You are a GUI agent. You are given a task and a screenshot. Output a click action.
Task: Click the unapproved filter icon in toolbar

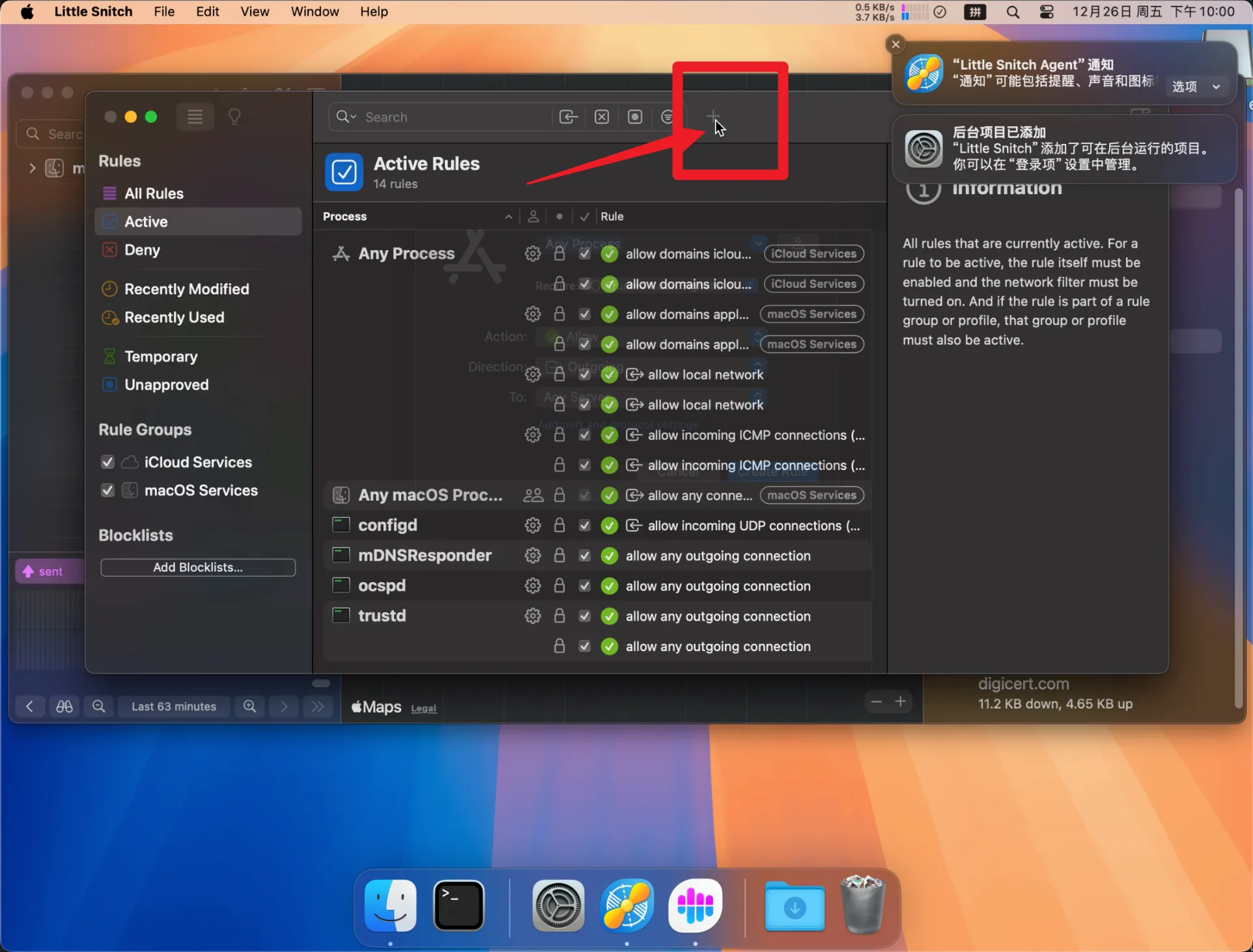coord(635,117)
